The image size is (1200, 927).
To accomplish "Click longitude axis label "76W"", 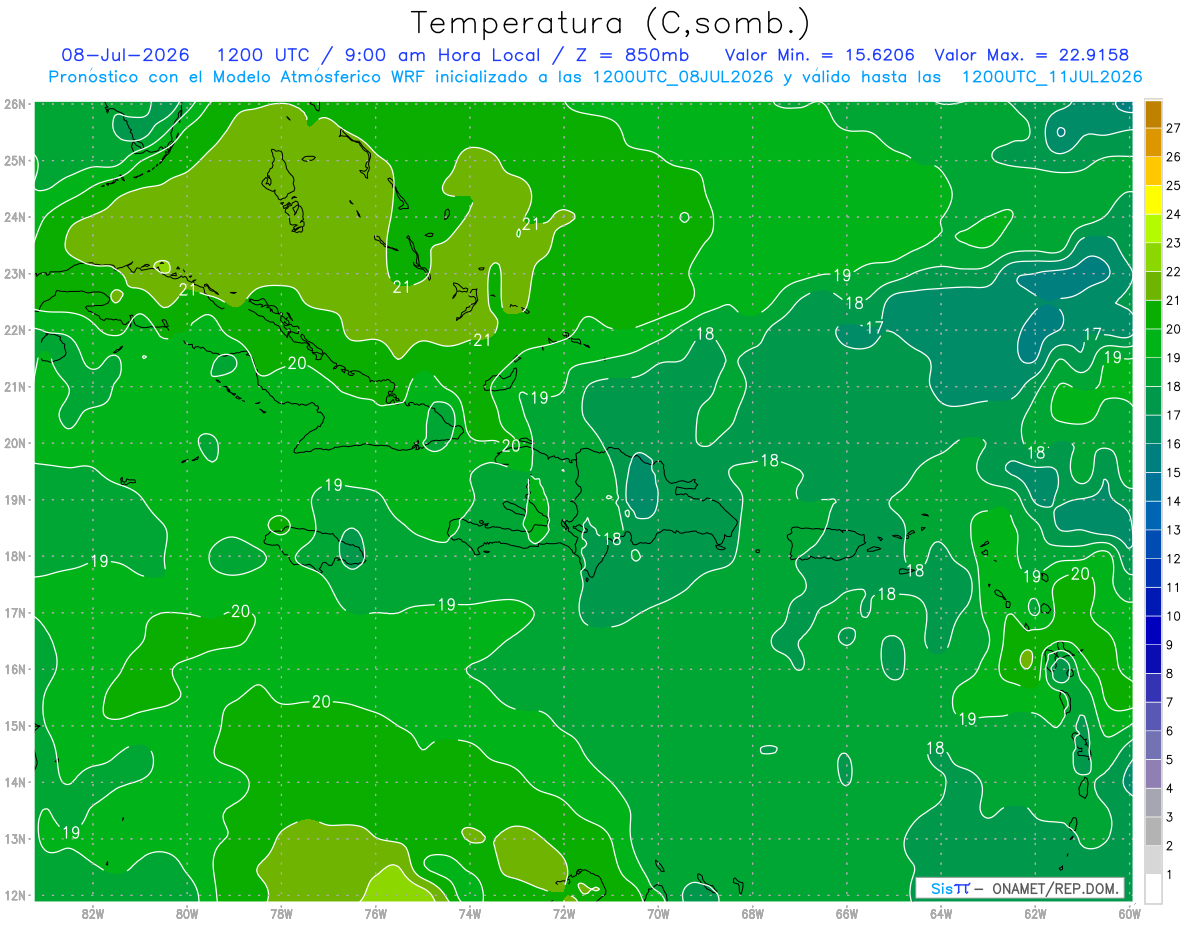I will point(375,914).
